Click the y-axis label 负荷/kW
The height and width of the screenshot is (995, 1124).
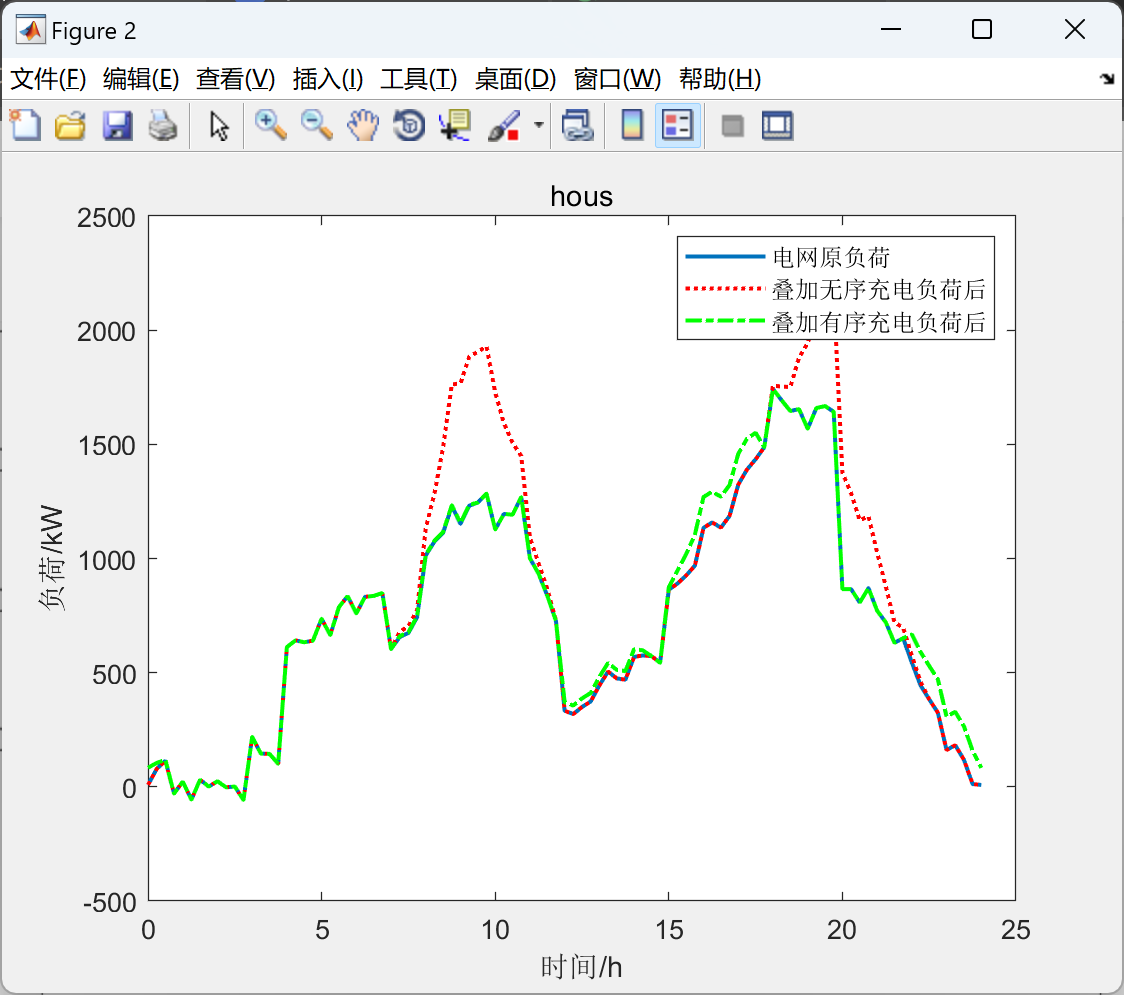click(x=52, y=558)
